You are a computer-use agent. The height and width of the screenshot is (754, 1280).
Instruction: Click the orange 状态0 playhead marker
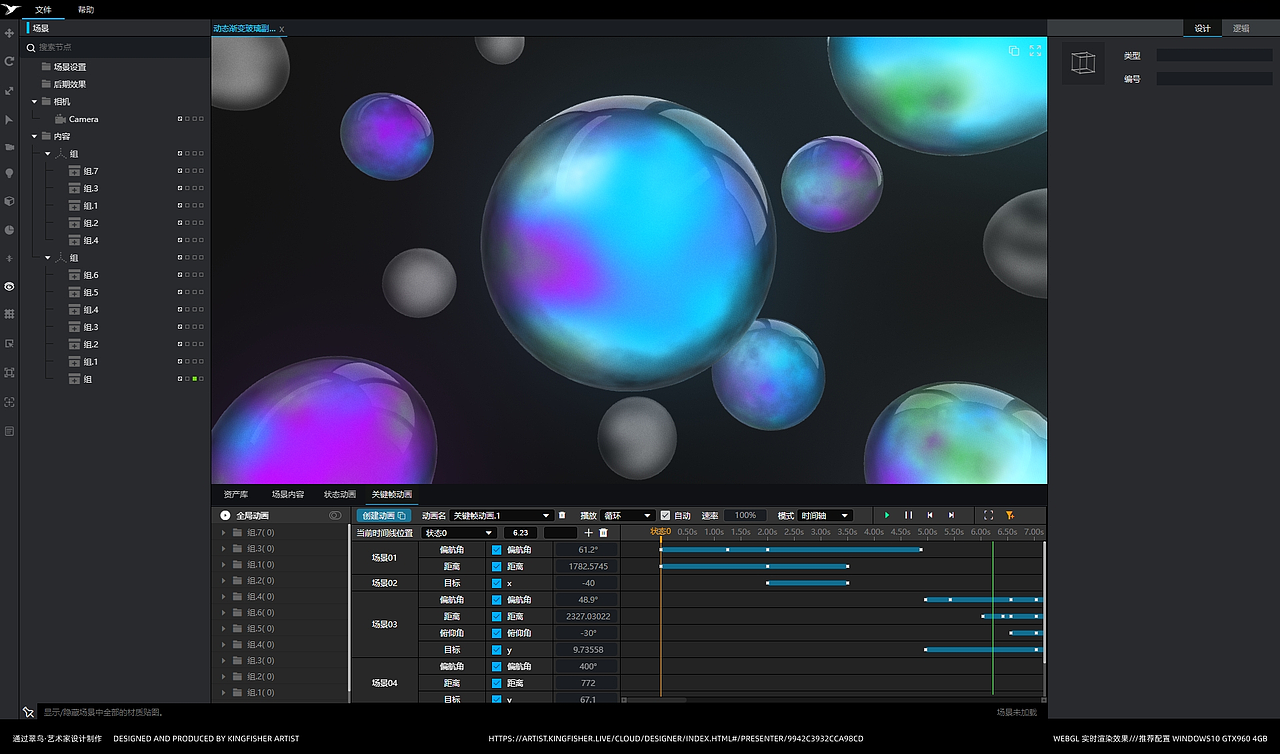(x=660, y=532)
